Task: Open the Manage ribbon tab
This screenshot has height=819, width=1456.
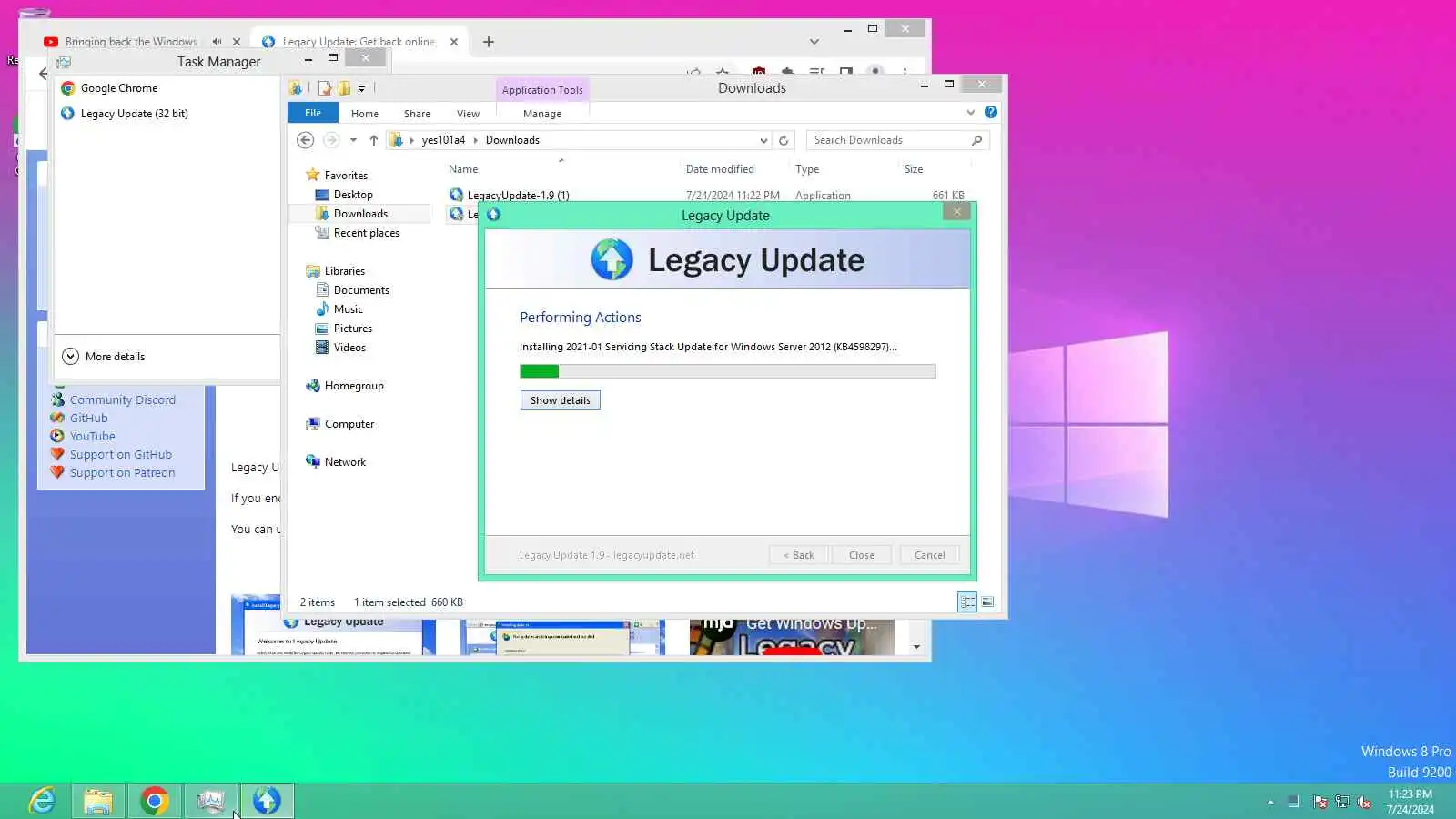Action: click(541, 114)
